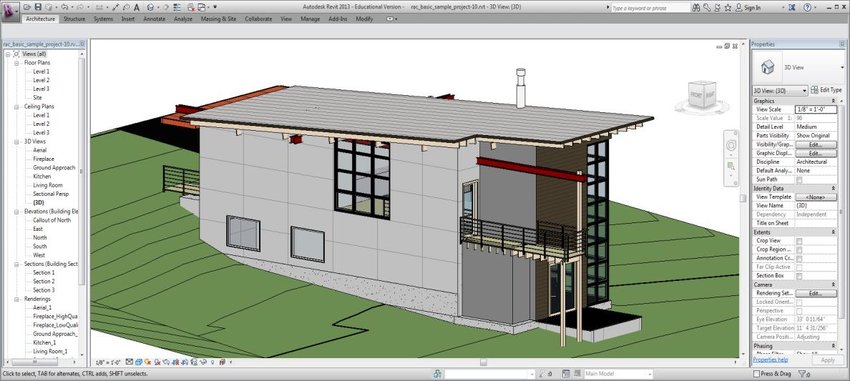Click Edit button for Rendering Settings
The height and width of the screenshot is (381, 850).
point(816,293)
